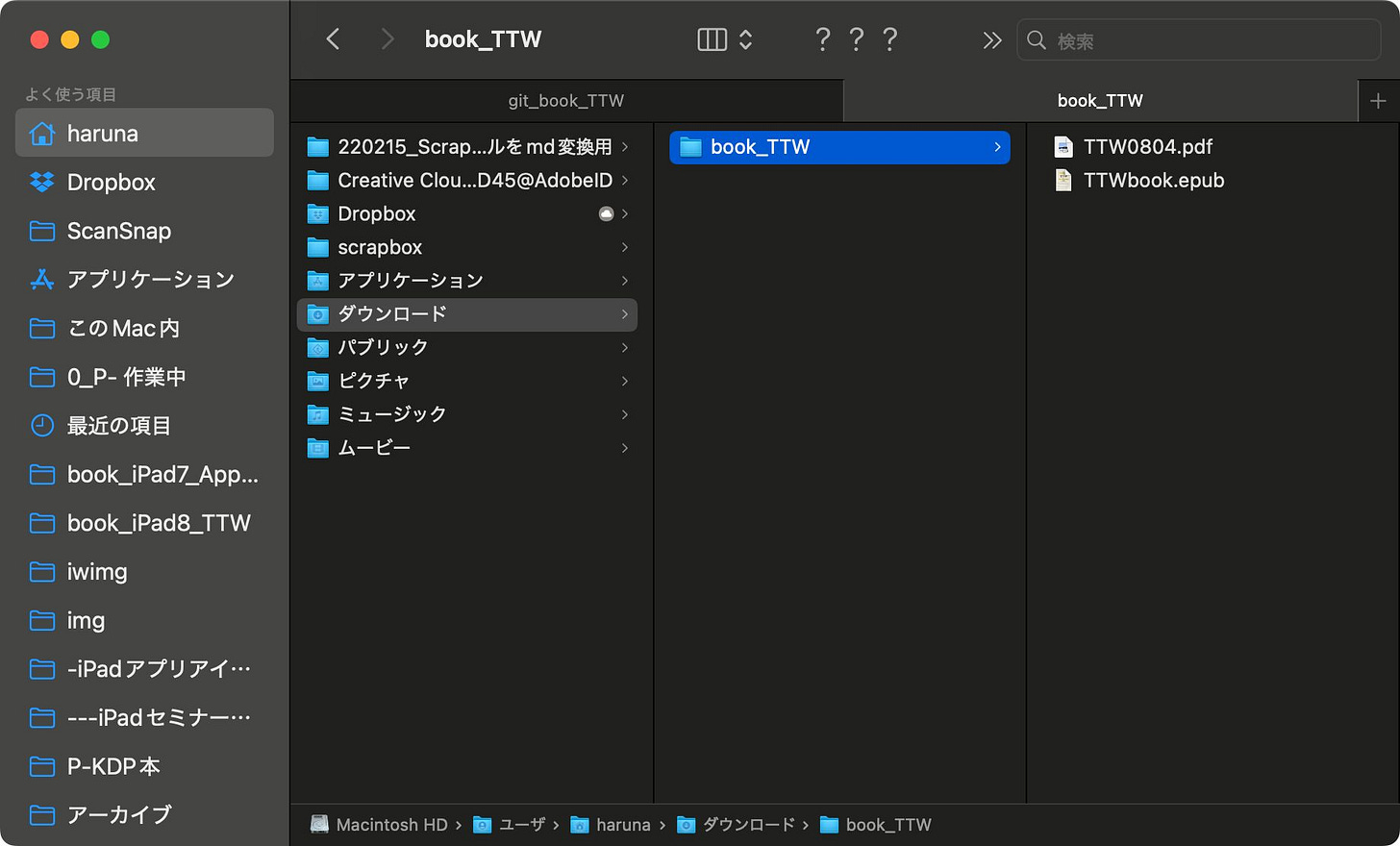Open ---iPadセミナー… sidebar folder
This screenshot has height=846, width=1400.
click(x=144, y=718)
